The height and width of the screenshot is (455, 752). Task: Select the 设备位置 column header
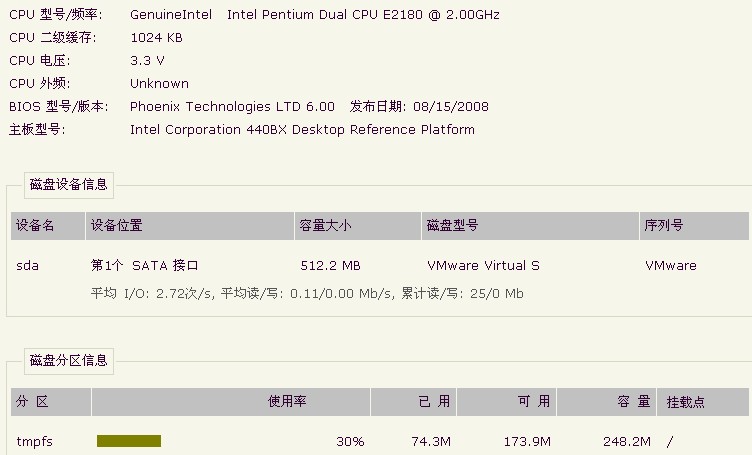tap(190, 225)
